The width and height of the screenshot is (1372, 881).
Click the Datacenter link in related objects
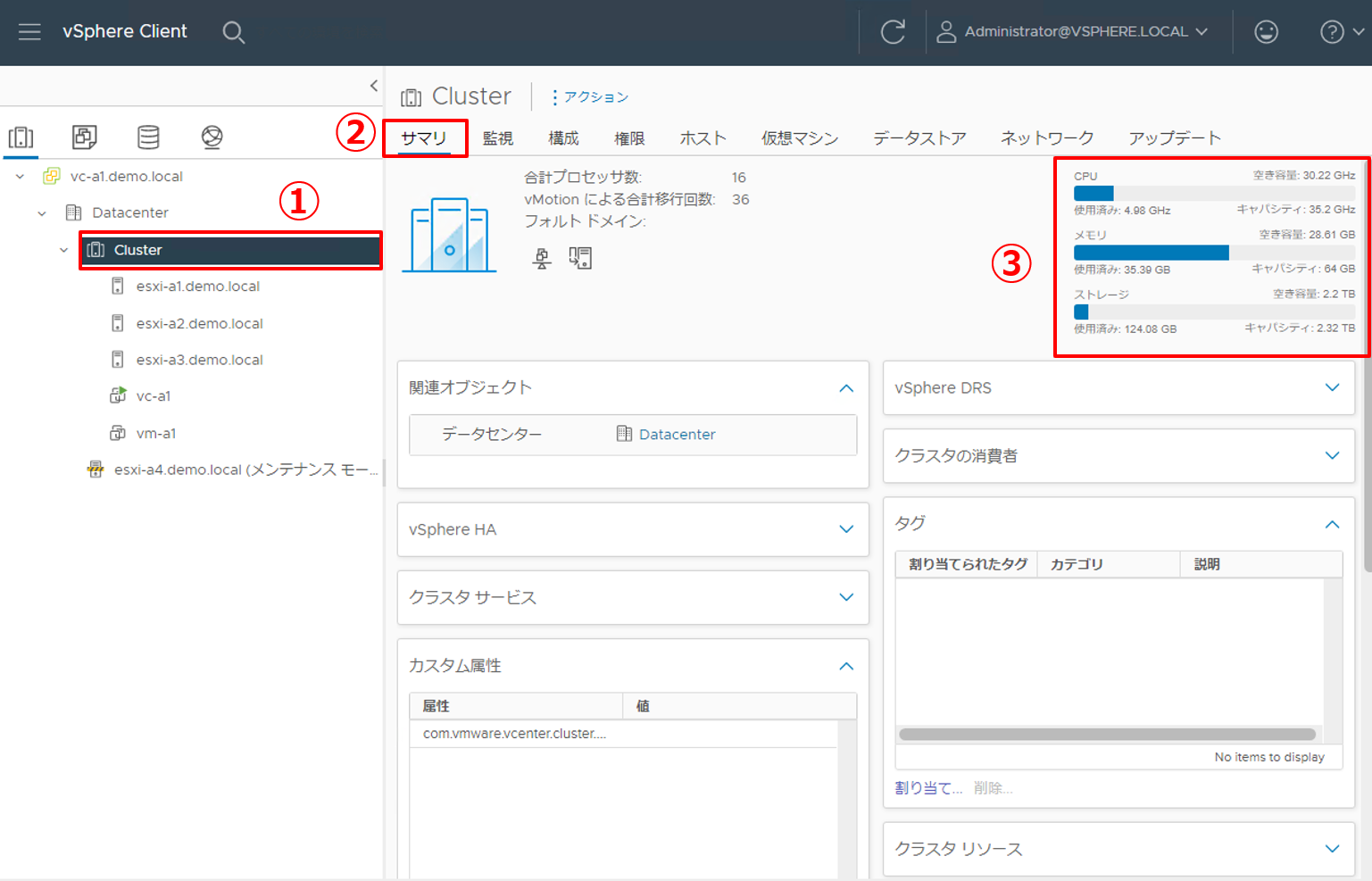click(x=677, y=435)
